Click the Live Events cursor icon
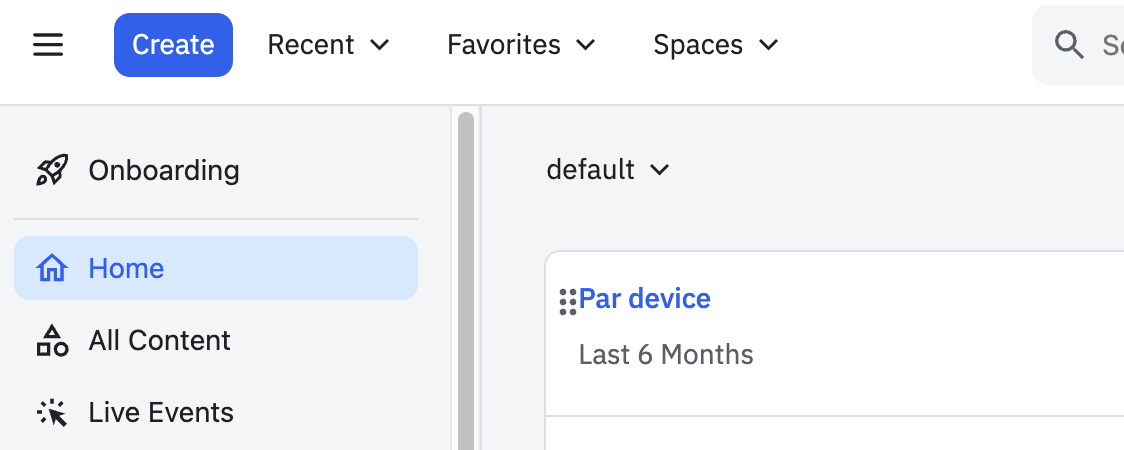This screenshot has width=1124, height=450. click(x=52, y=413)
